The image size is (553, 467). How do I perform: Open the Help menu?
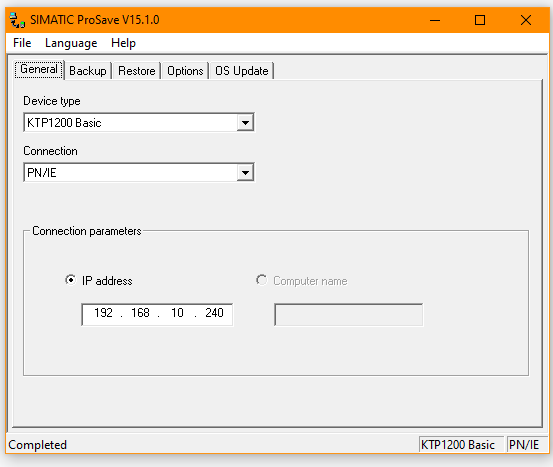click(x=123, y=43)
